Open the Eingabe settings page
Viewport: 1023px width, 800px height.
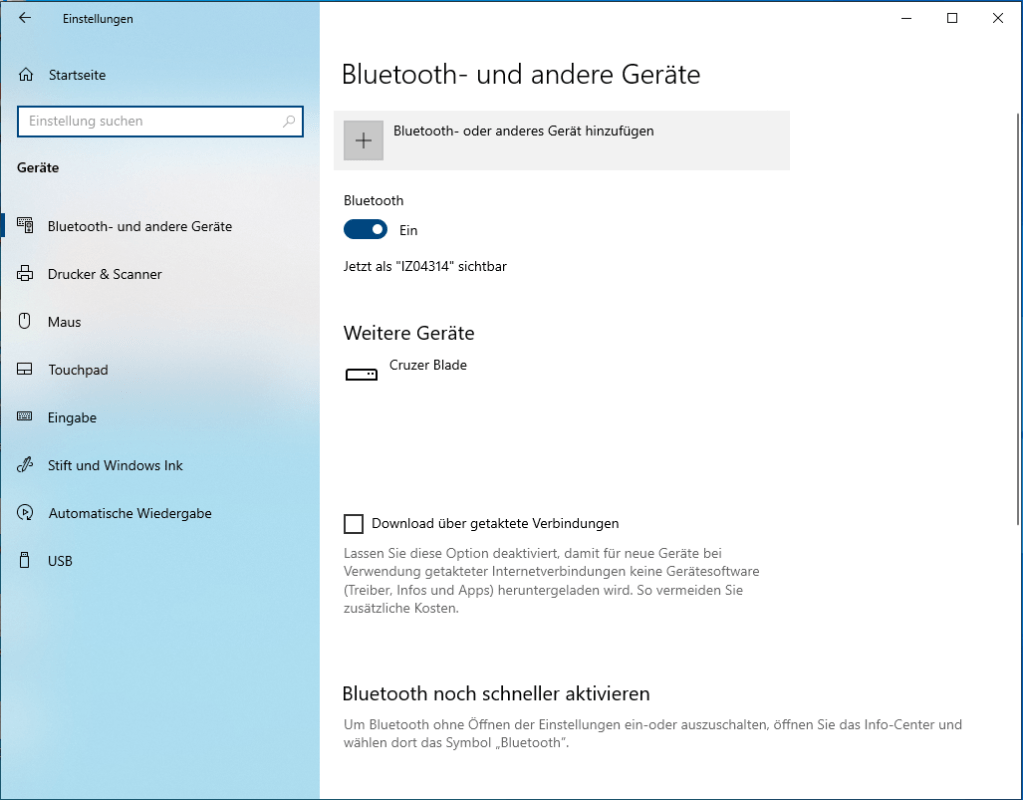tap(72, 418)
